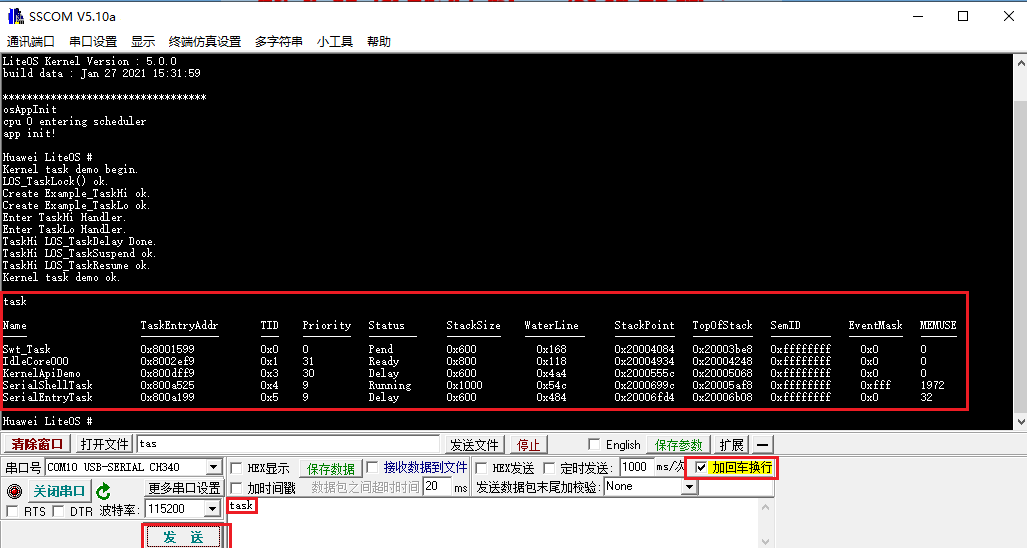Click the 扩展 button
This screenshot has height=548, width=1027.
731,445
